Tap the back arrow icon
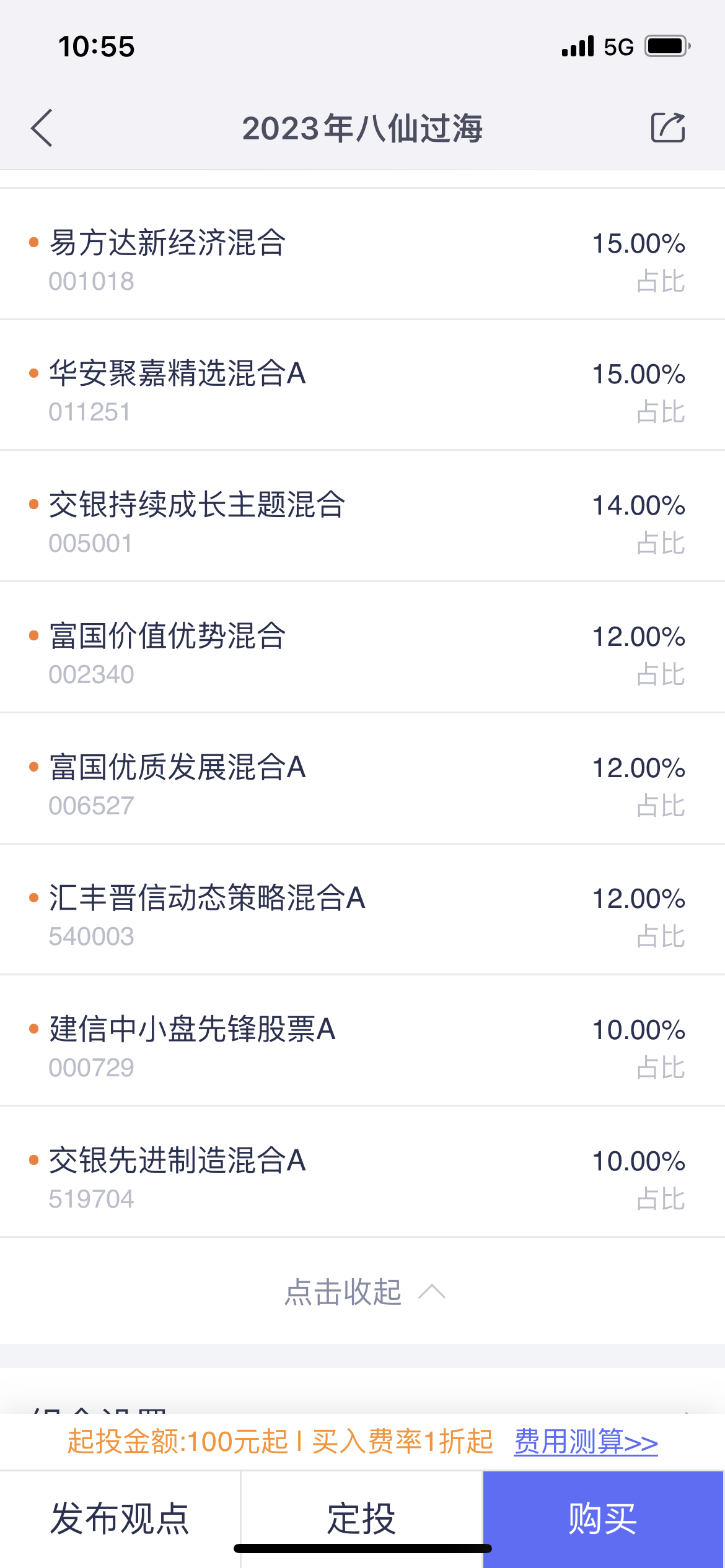725x1568 pixels. (x=42, y=128)
